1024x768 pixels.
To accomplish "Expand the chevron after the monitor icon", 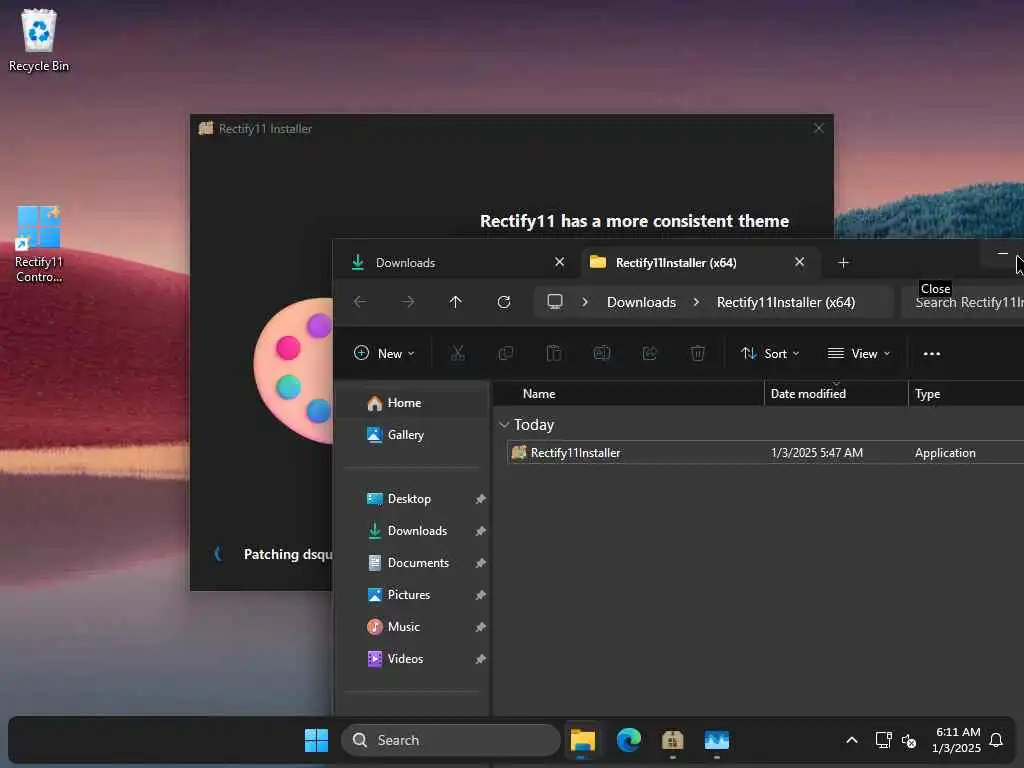I will [x=585, y=302].
